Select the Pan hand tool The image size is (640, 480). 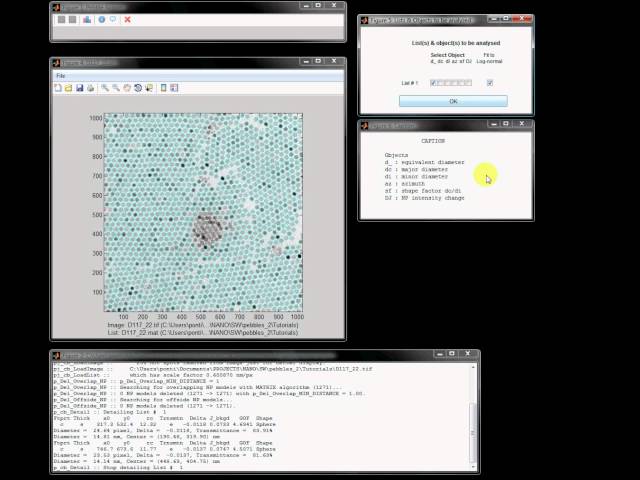pos(127,88)
